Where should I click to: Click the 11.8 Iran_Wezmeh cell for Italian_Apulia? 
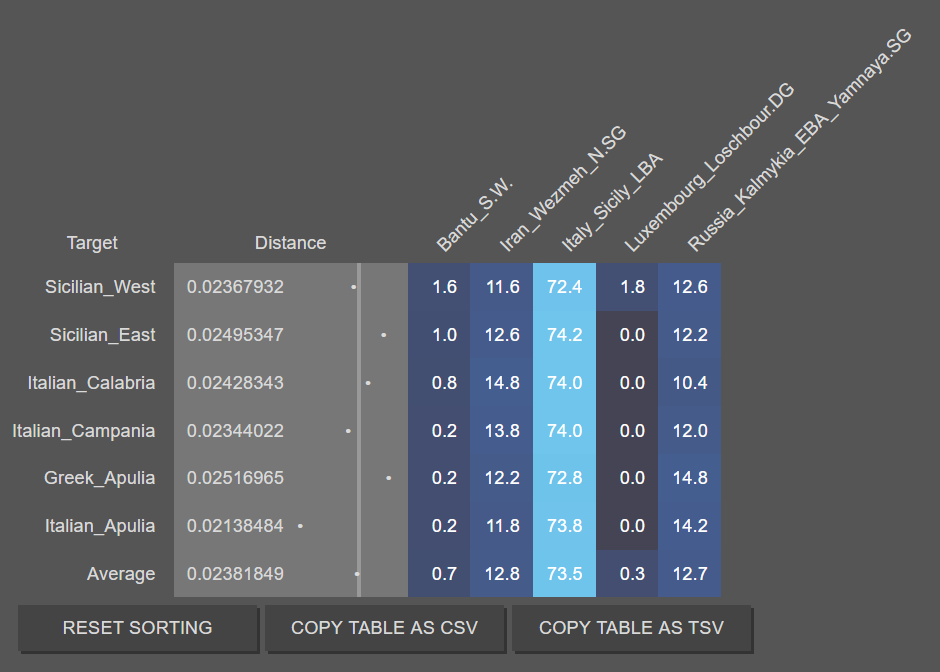(502, 526)
